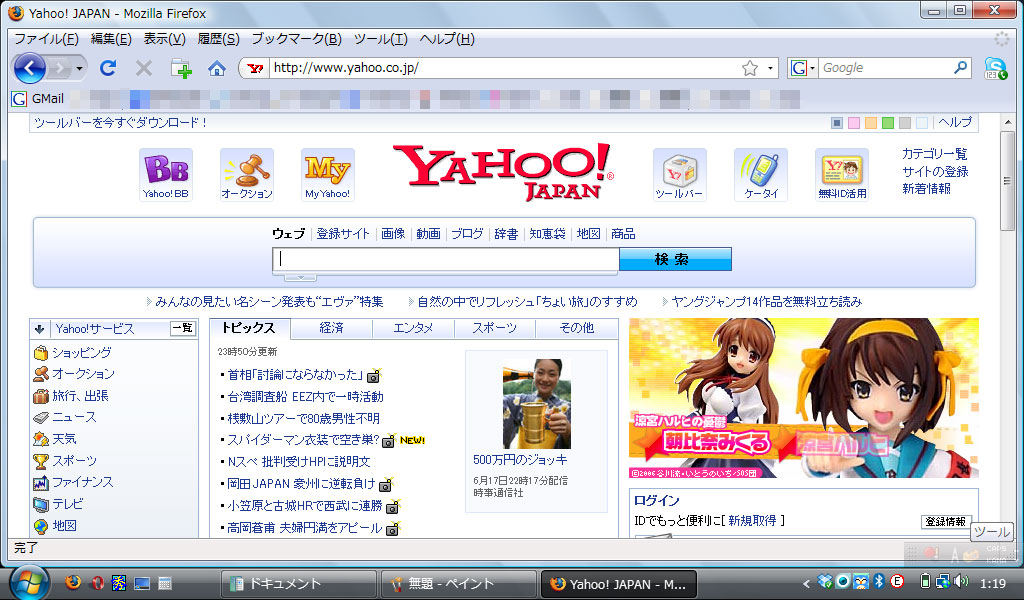Click the vertical page scrollbar thumb
The image size is (1024, 600).
pos(1007,181)
